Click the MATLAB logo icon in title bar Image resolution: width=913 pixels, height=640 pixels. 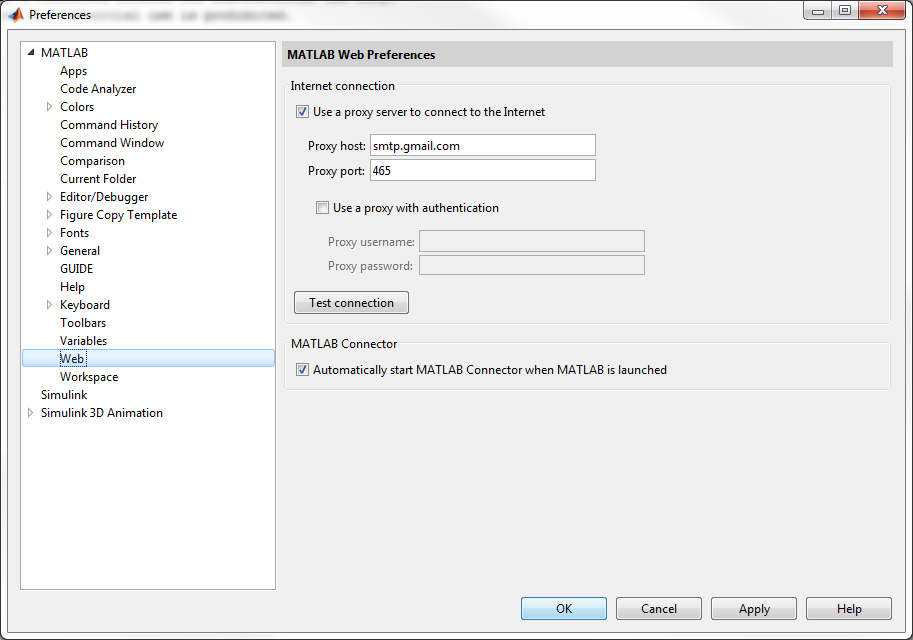pyautogui.click(x=16, y=14)
